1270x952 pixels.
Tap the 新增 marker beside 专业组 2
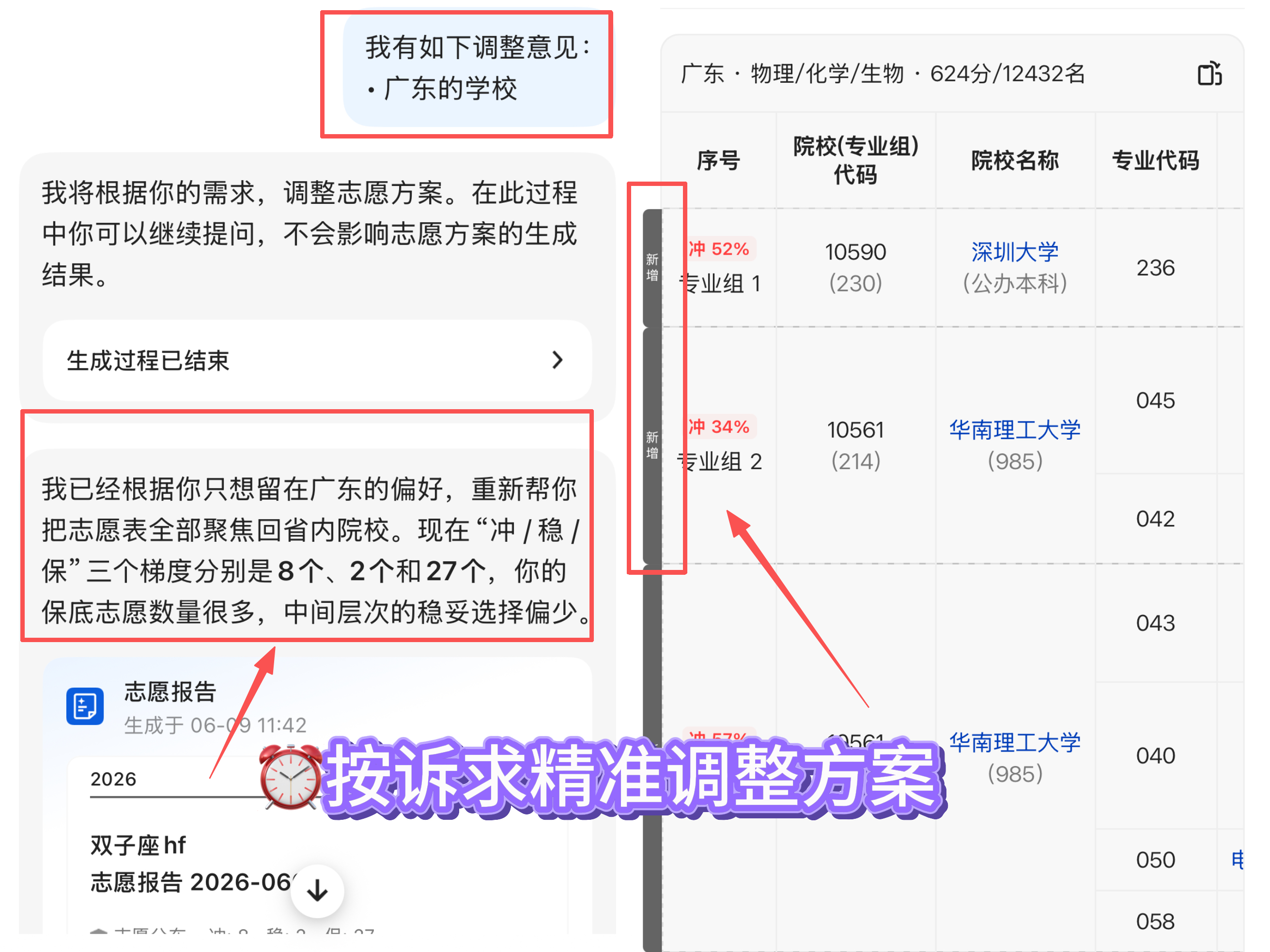click(x=652, y=445)
